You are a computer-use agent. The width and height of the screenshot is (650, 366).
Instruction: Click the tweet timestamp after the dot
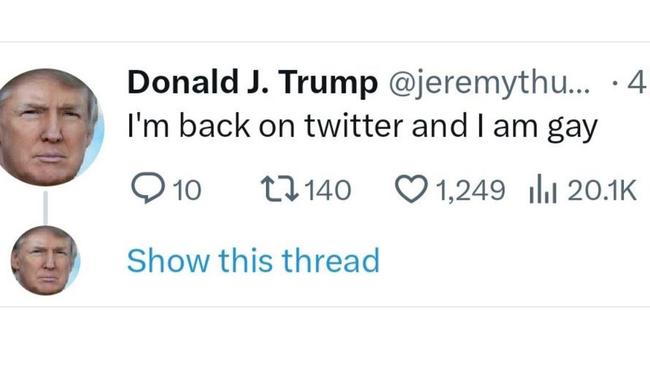[637, 82]
